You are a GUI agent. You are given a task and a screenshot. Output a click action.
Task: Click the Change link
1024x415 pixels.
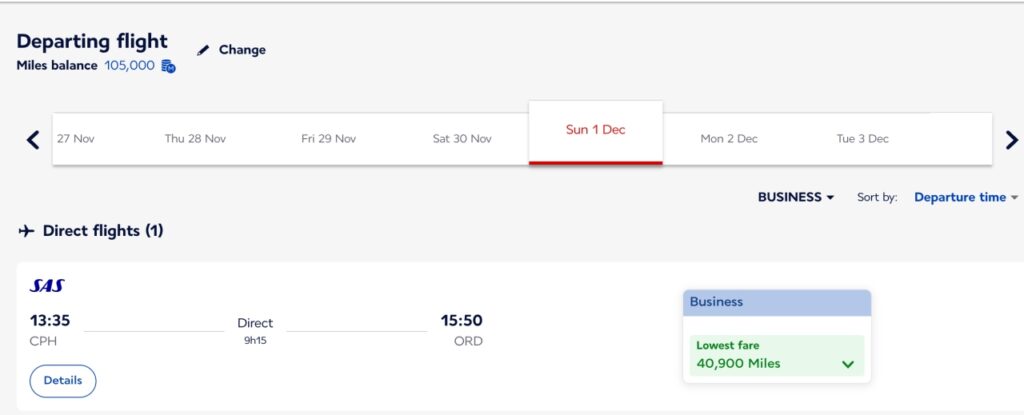pos(242,50)
